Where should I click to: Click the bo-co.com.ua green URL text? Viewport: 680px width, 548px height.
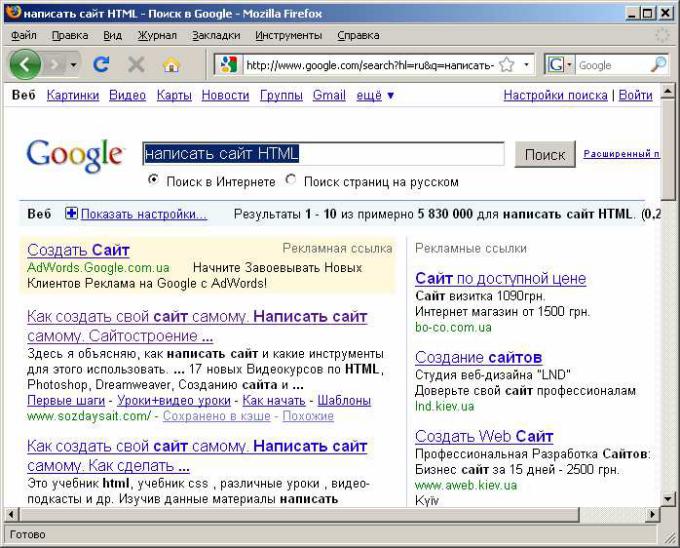(x=453, y=327)
